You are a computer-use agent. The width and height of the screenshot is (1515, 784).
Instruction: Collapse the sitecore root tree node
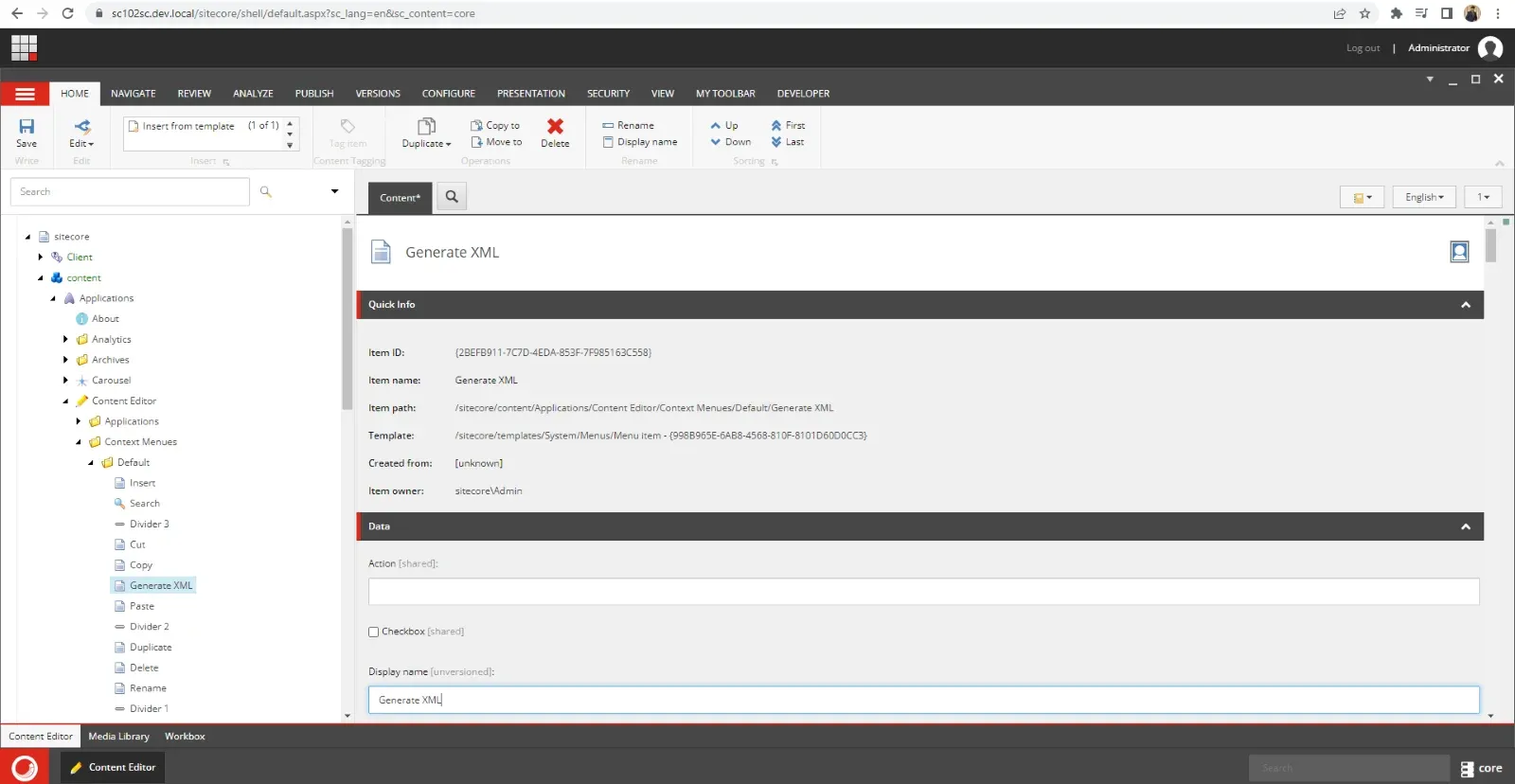pyautogui.click(x=27, y=237)
